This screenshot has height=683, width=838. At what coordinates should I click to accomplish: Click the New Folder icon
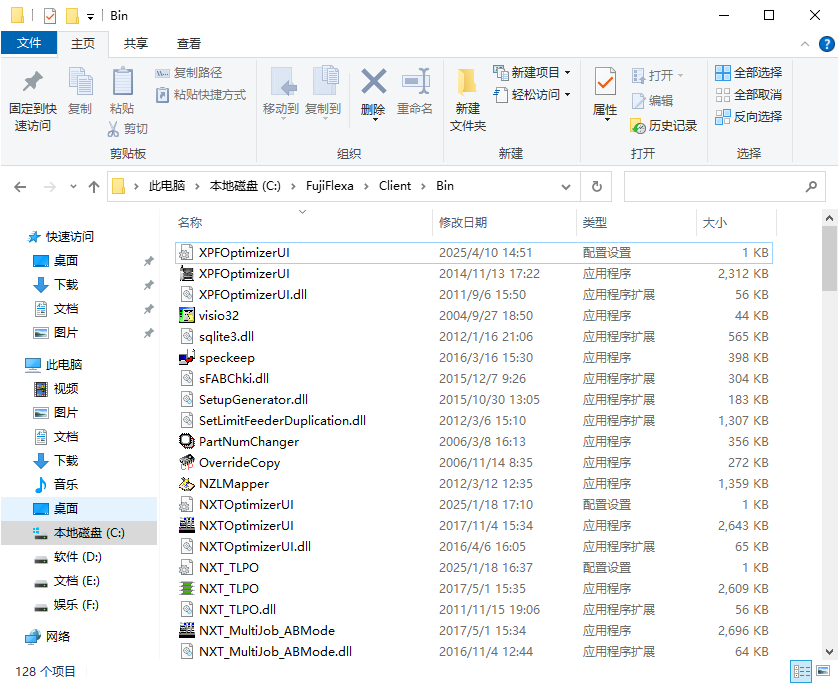[467, 98]
